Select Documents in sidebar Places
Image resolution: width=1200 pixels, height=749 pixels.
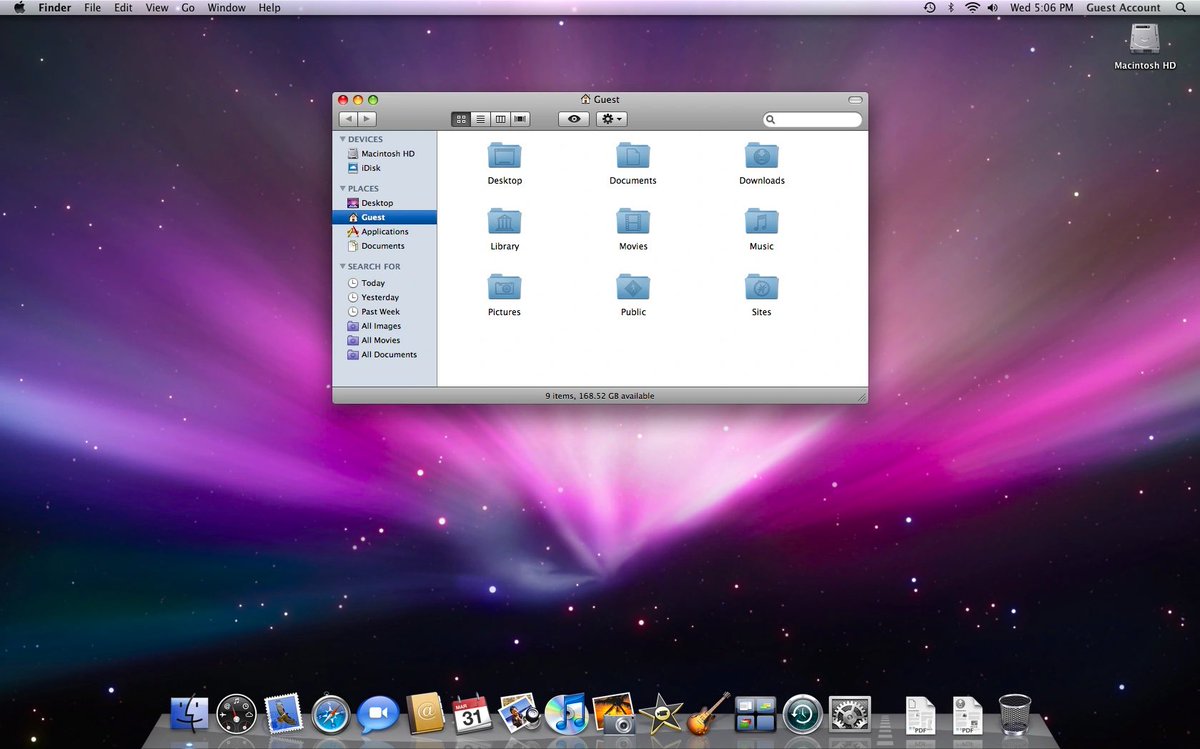385,246
